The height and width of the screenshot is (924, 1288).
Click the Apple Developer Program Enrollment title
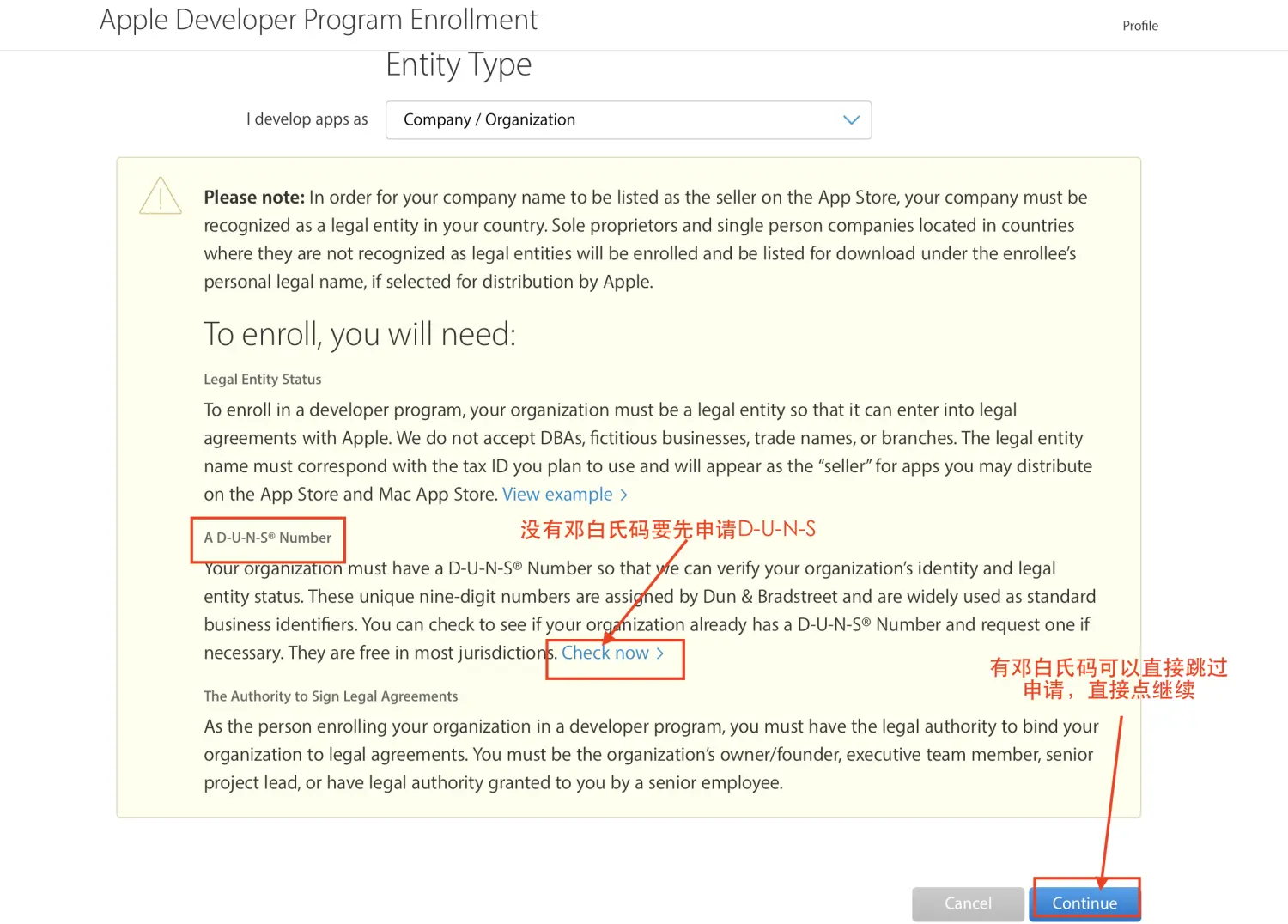coord(319,20)
